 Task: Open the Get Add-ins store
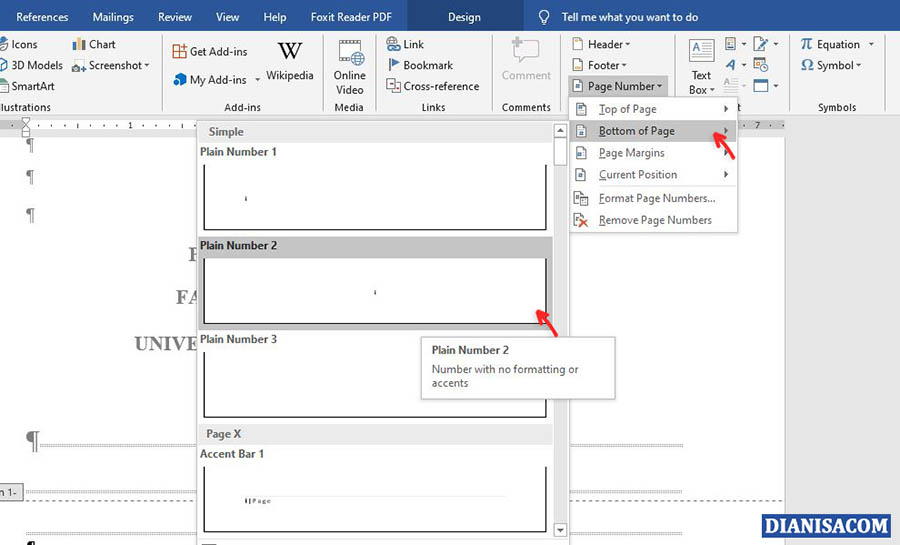pyautogui.click(x=210, y=51)
